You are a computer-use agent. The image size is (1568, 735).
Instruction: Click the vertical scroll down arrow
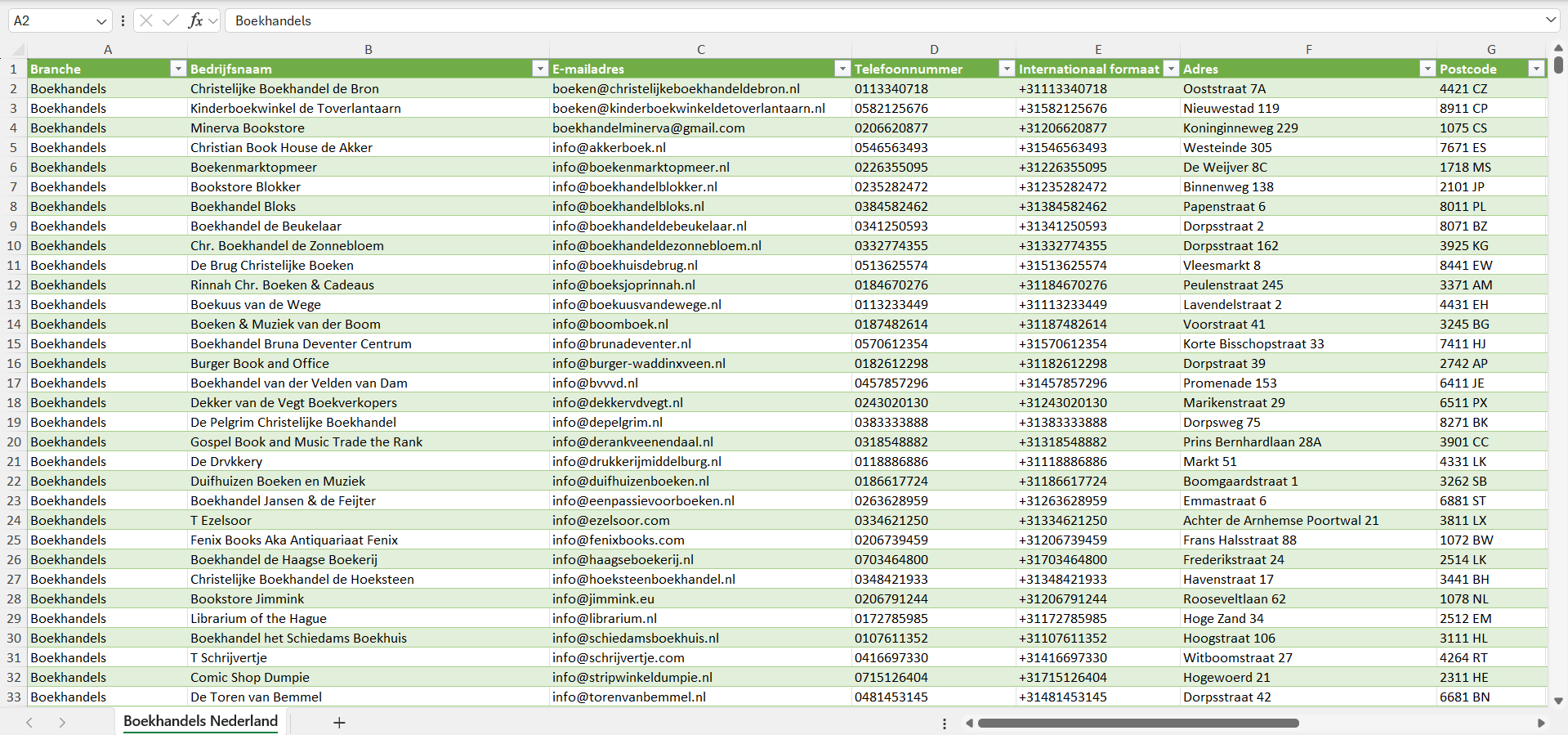(x=1558, y=701)
